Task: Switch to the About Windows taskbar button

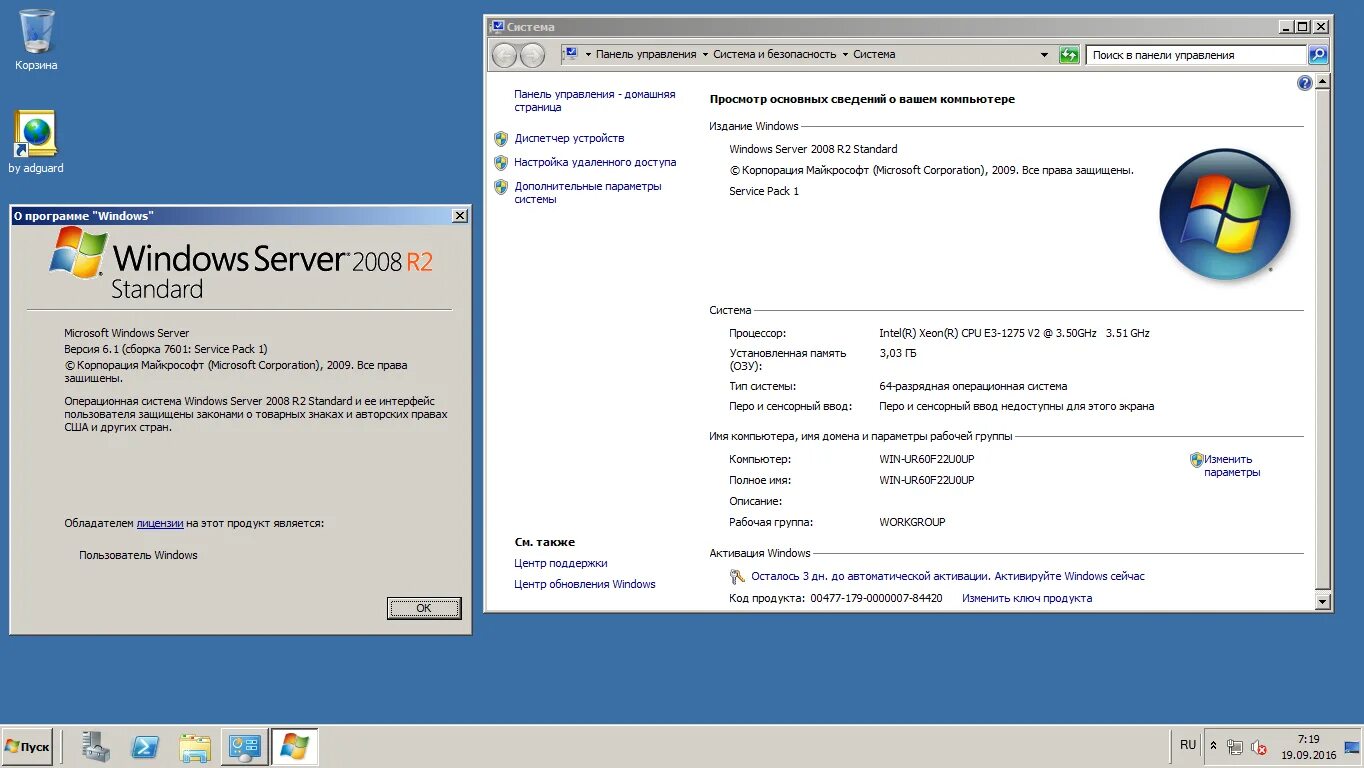Action: click(x=295, y=747)
